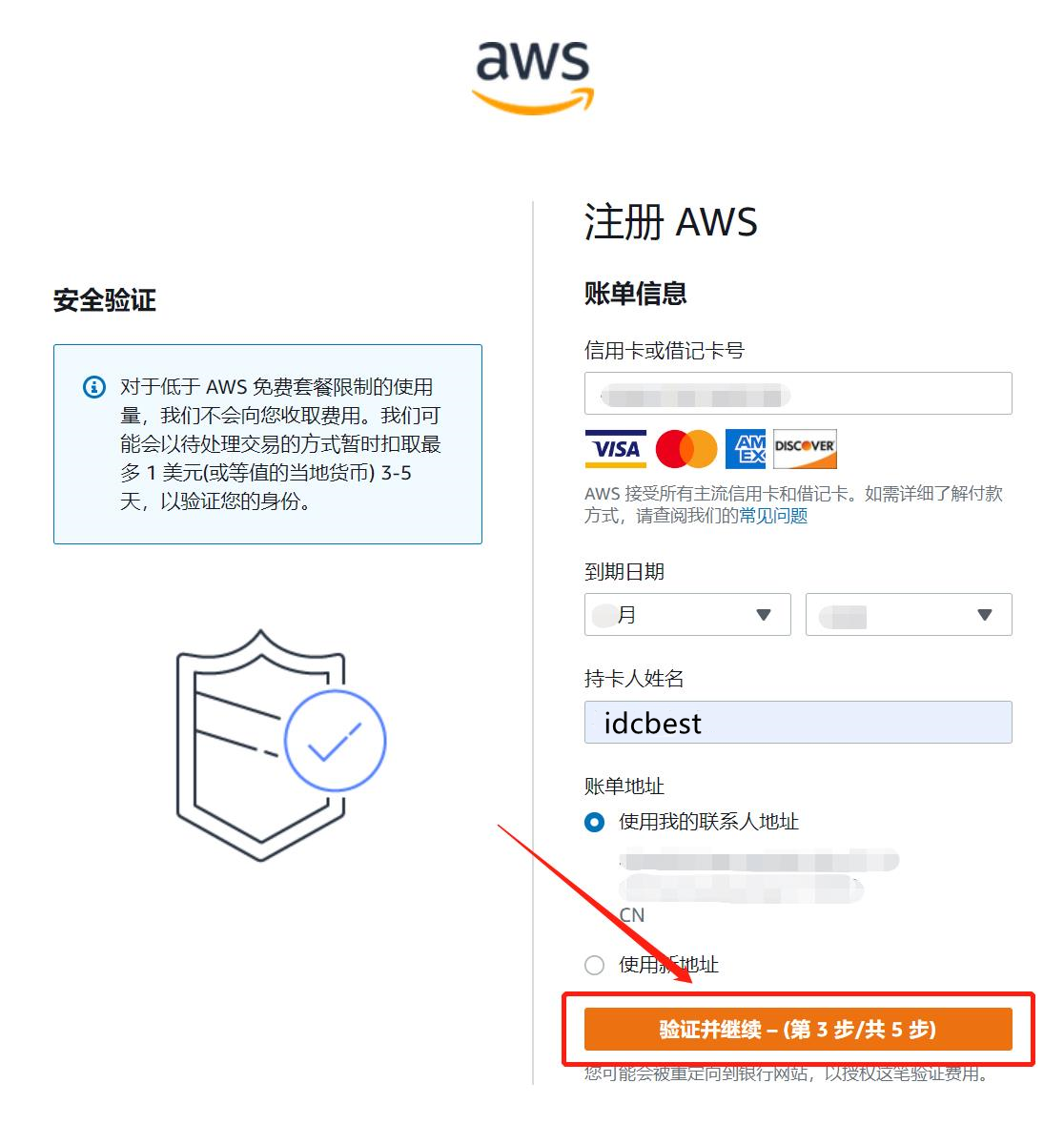Open the 常见问题 link
This screenshot has width=1064, height=1124.
pyautogui.click(x=773, y=516)
